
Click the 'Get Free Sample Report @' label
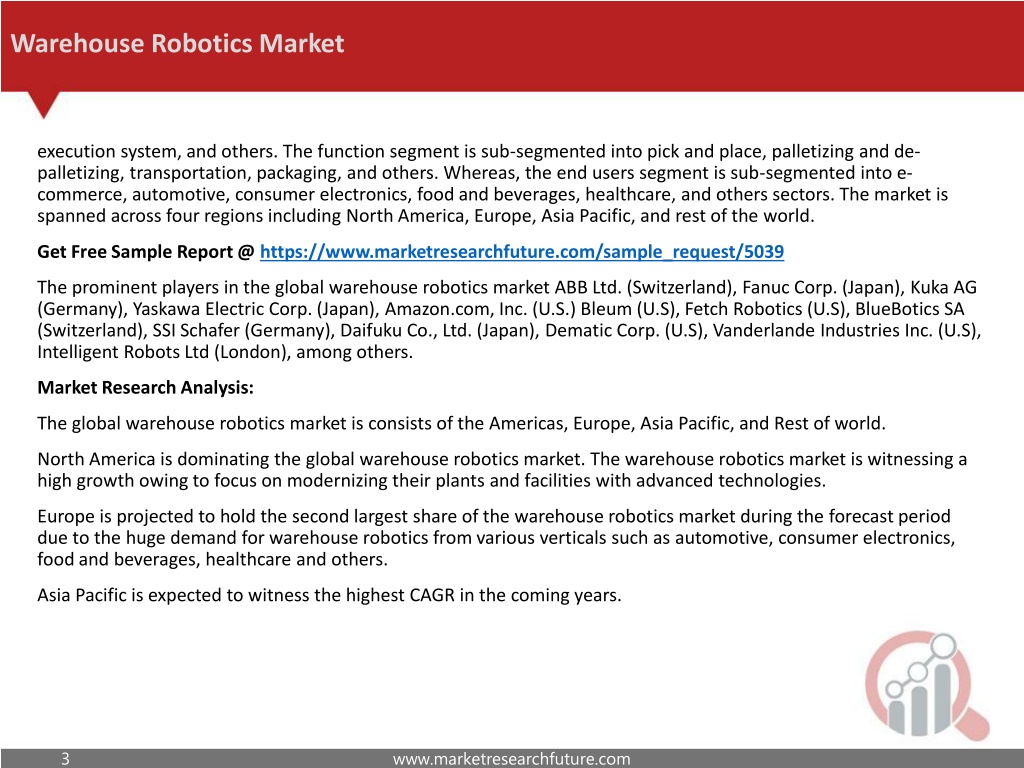point(146,252)
